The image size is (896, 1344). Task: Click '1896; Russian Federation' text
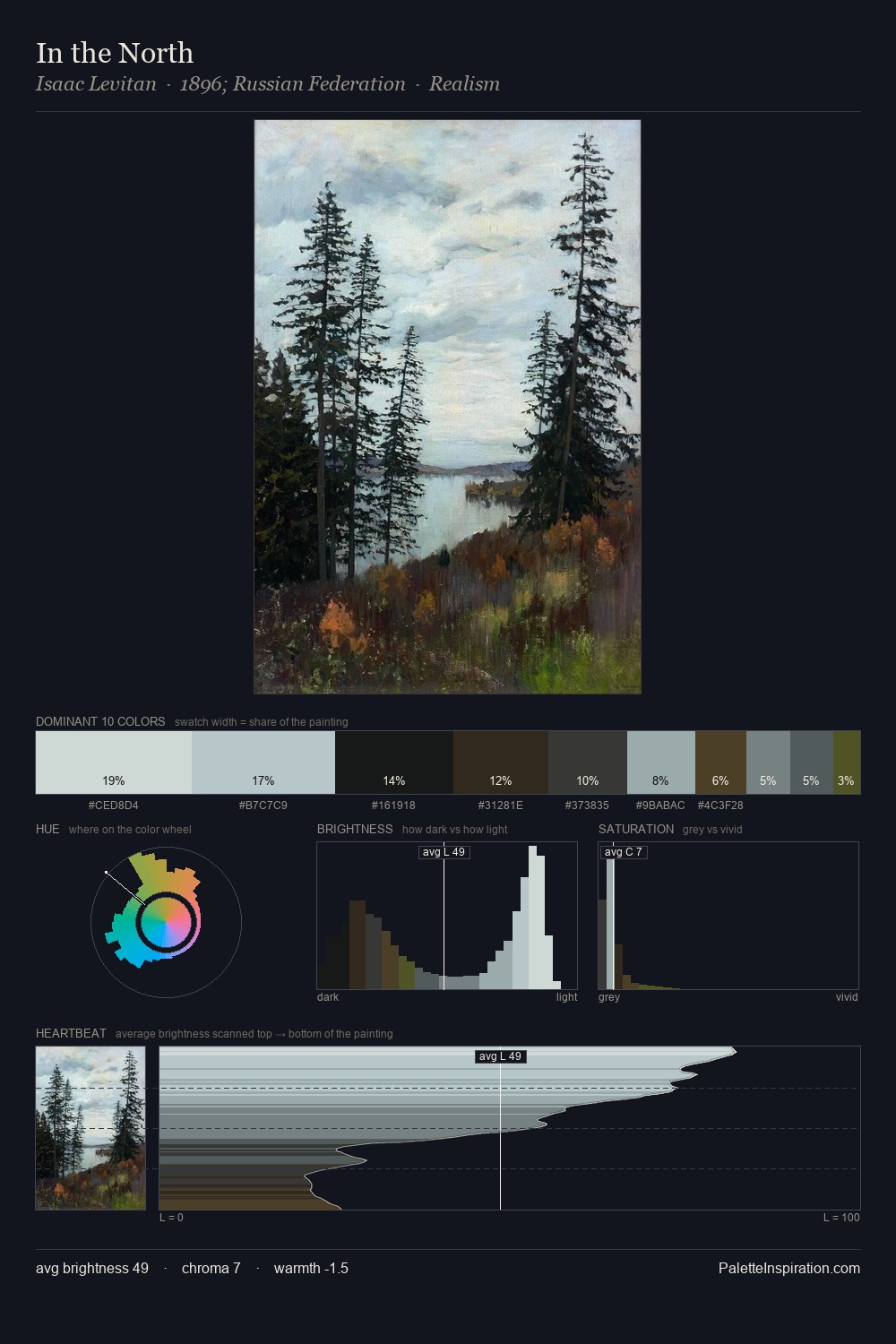293,84
